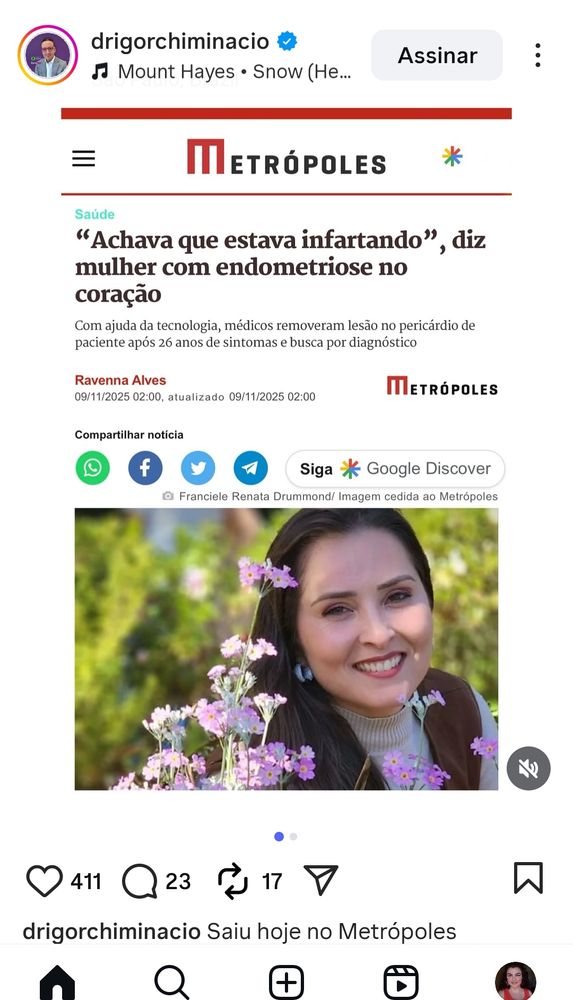Tap the repost arrows icon
The image size is (573, 1000).
(x=233, y=881)
